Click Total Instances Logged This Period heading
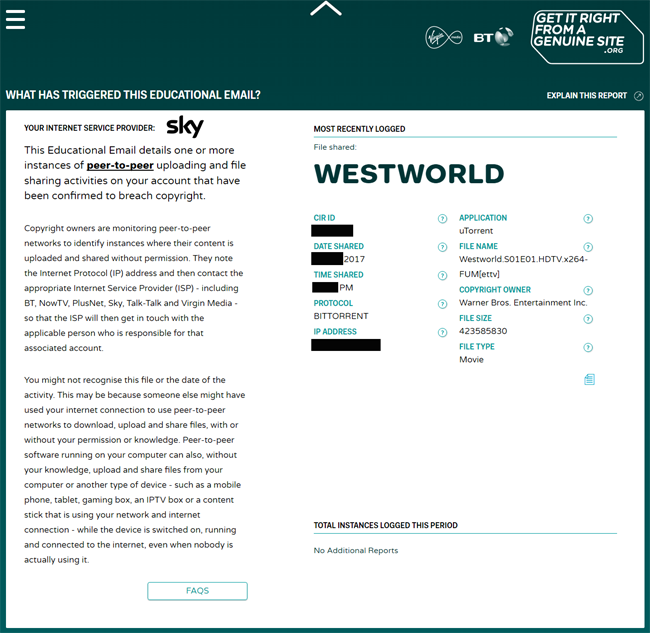 click(386, 525)
